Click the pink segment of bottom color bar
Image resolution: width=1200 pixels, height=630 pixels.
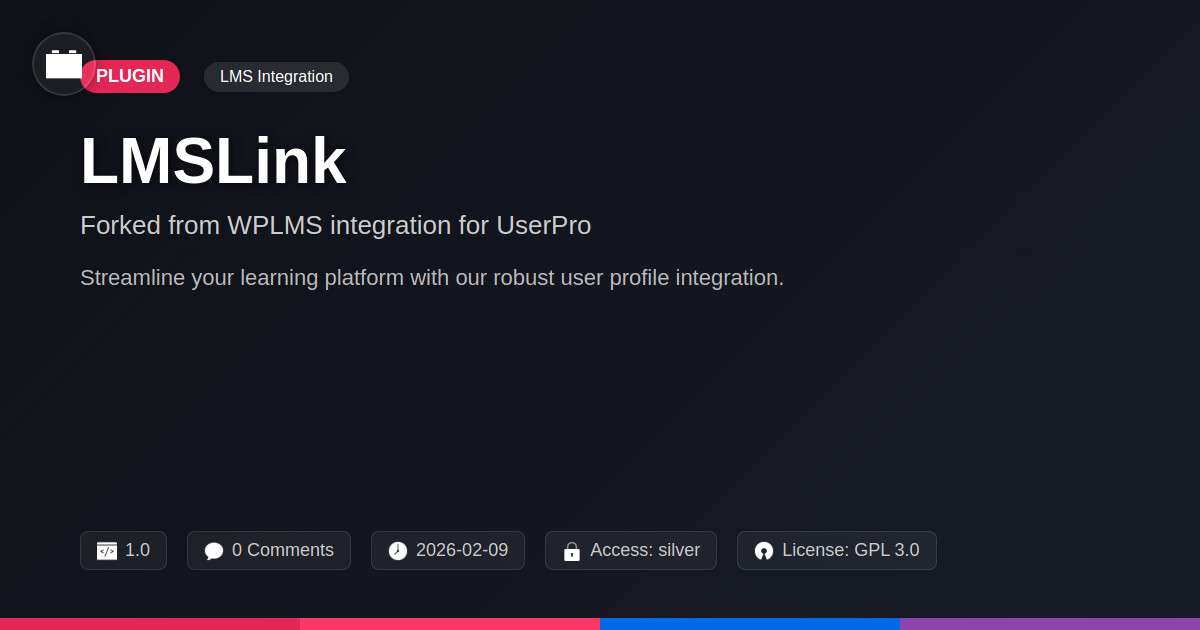coord(450,624)
